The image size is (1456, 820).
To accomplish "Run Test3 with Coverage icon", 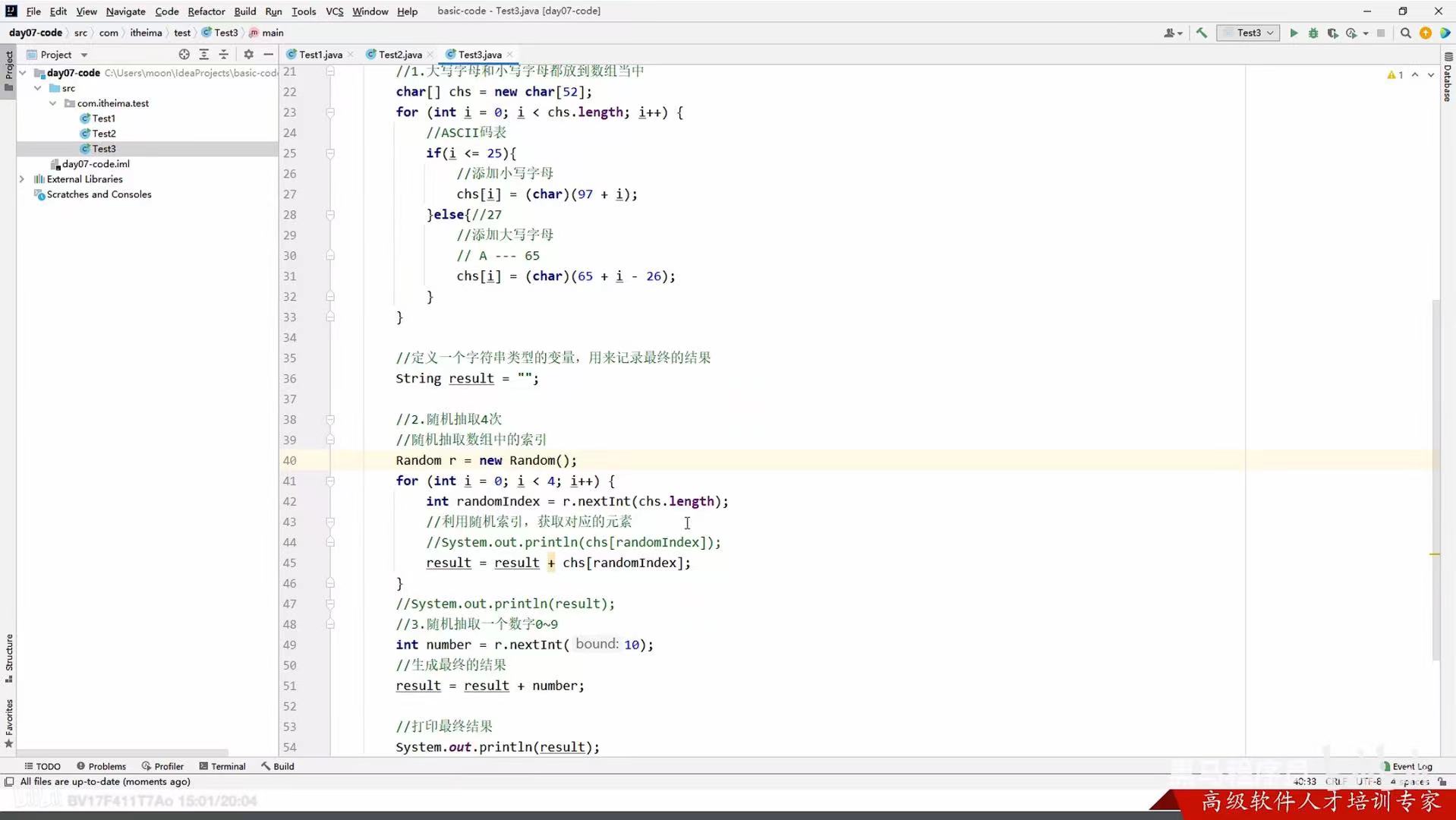I will (x=1332, y=33).
